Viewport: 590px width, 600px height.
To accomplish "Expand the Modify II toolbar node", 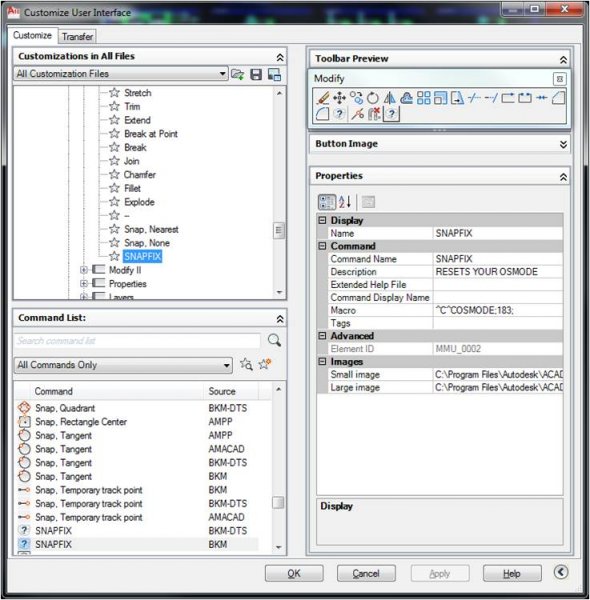I will click(84, 270).
